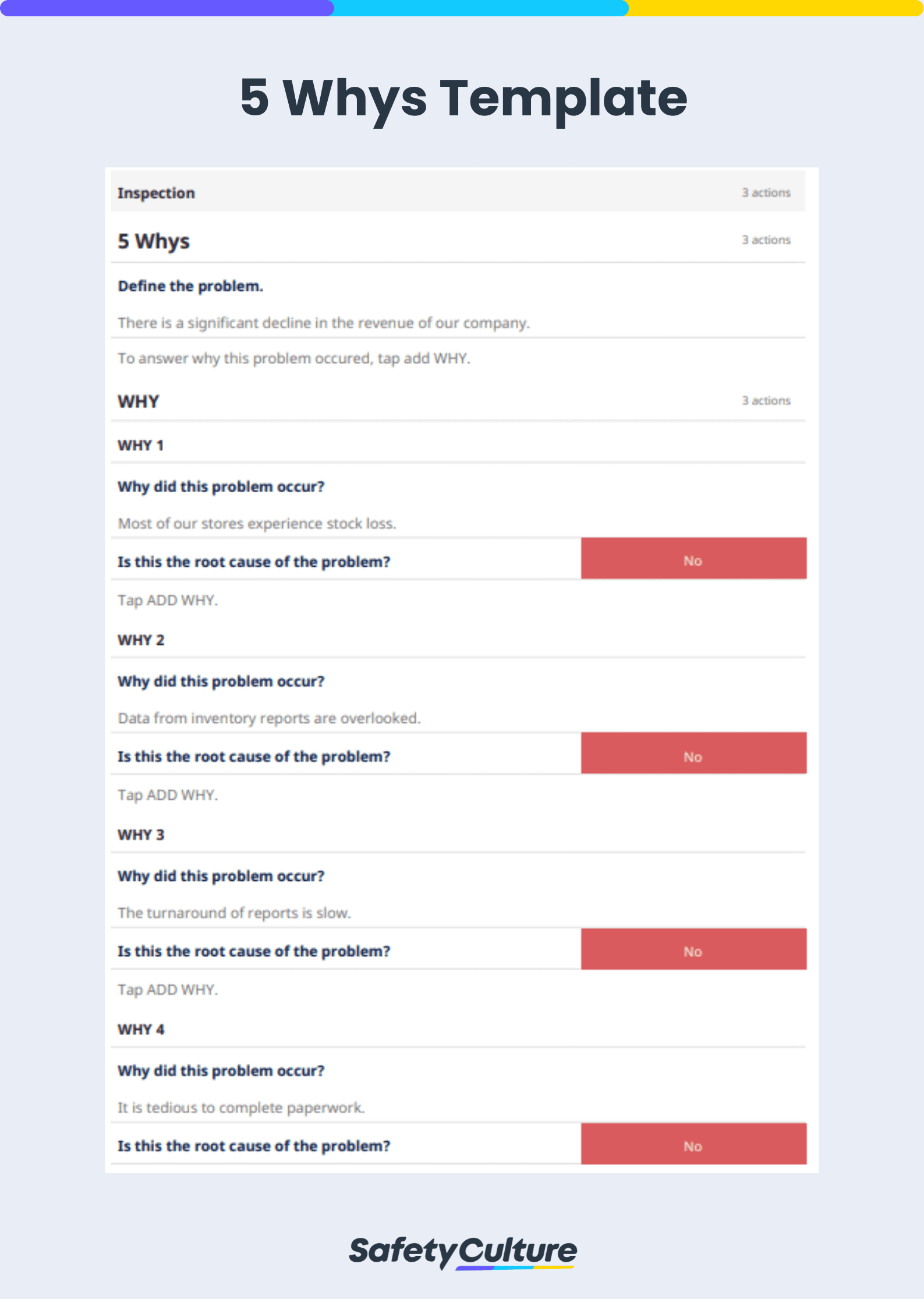Click the WHY 4 heading
This screenshot has width=924, height=1299.
coord(141,1030)
